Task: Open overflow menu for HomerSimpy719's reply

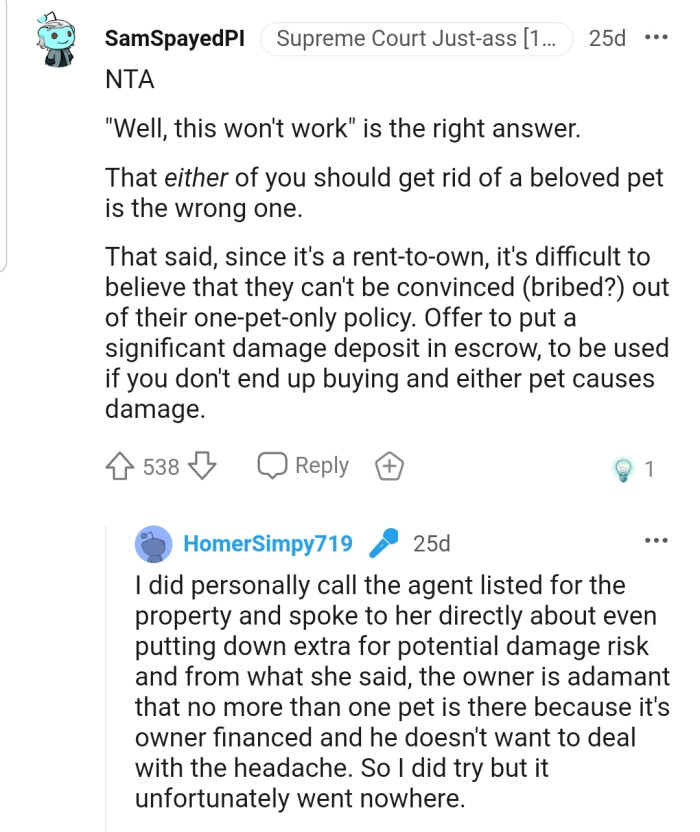Action: (x=656, y=541)
